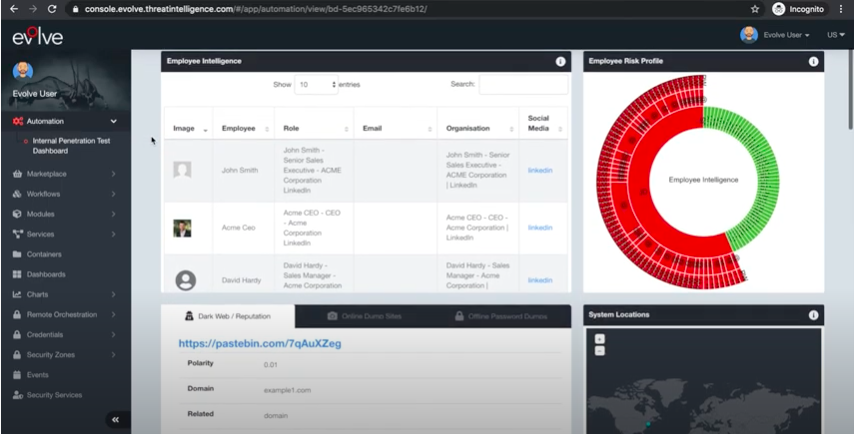Viewport: 854px width, 434px height.
Task: Open the Show entries count selector
Action: [x=316, y=84]
